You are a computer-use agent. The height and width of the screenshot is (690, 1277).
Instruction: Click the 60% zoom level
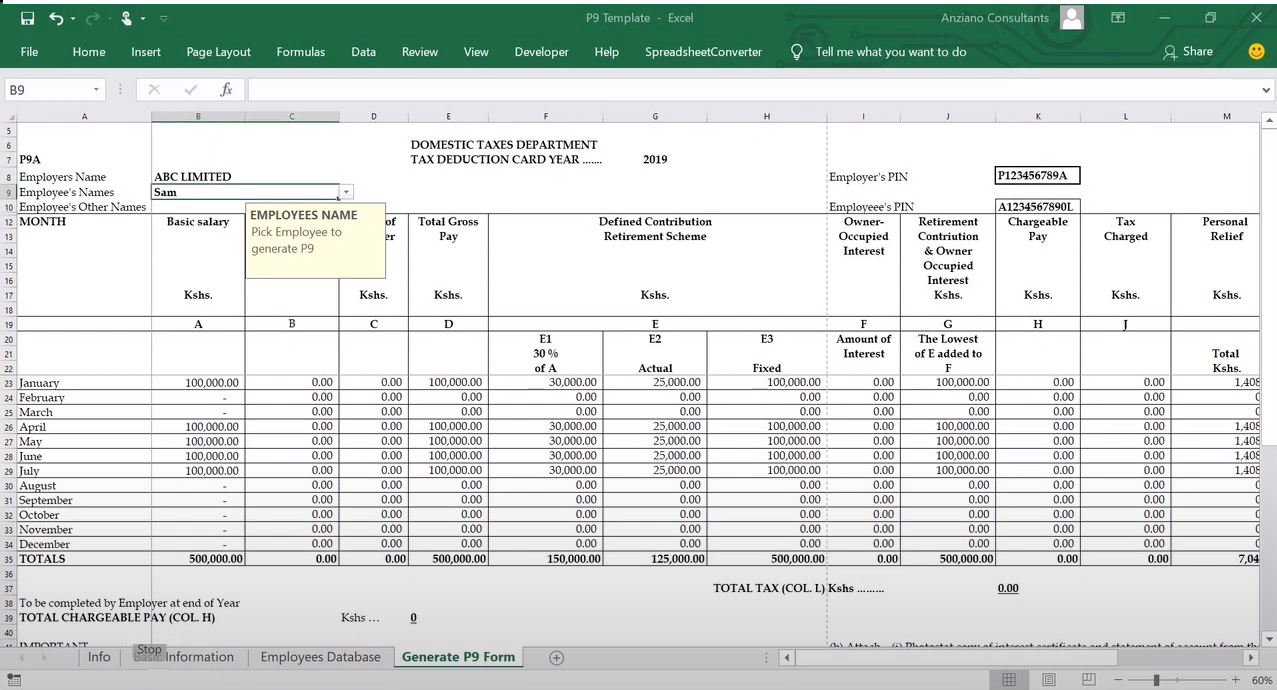[x=1261, y=680]
